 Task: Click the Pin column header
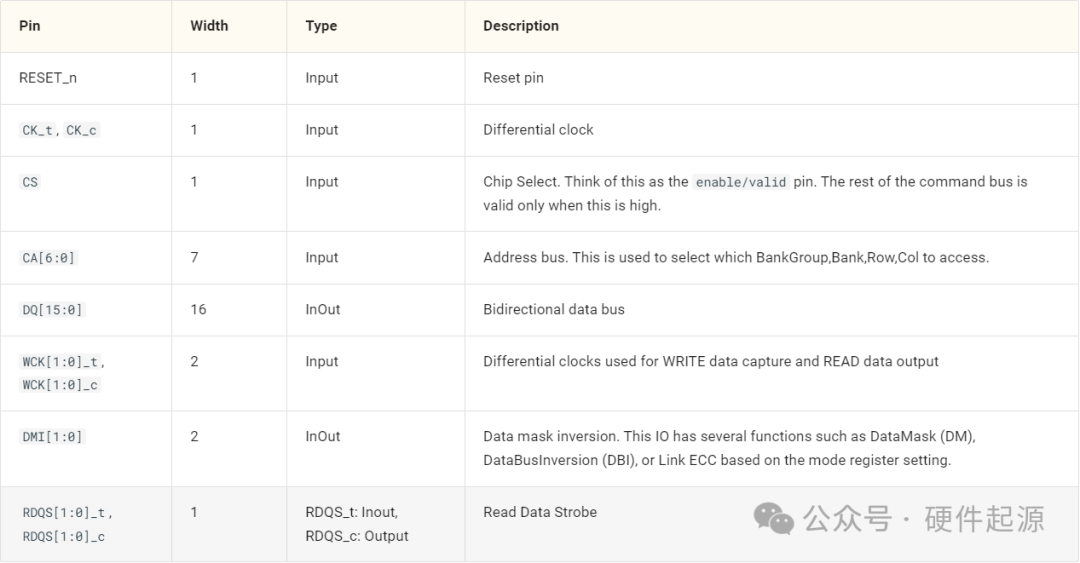[x=30, y=26]
